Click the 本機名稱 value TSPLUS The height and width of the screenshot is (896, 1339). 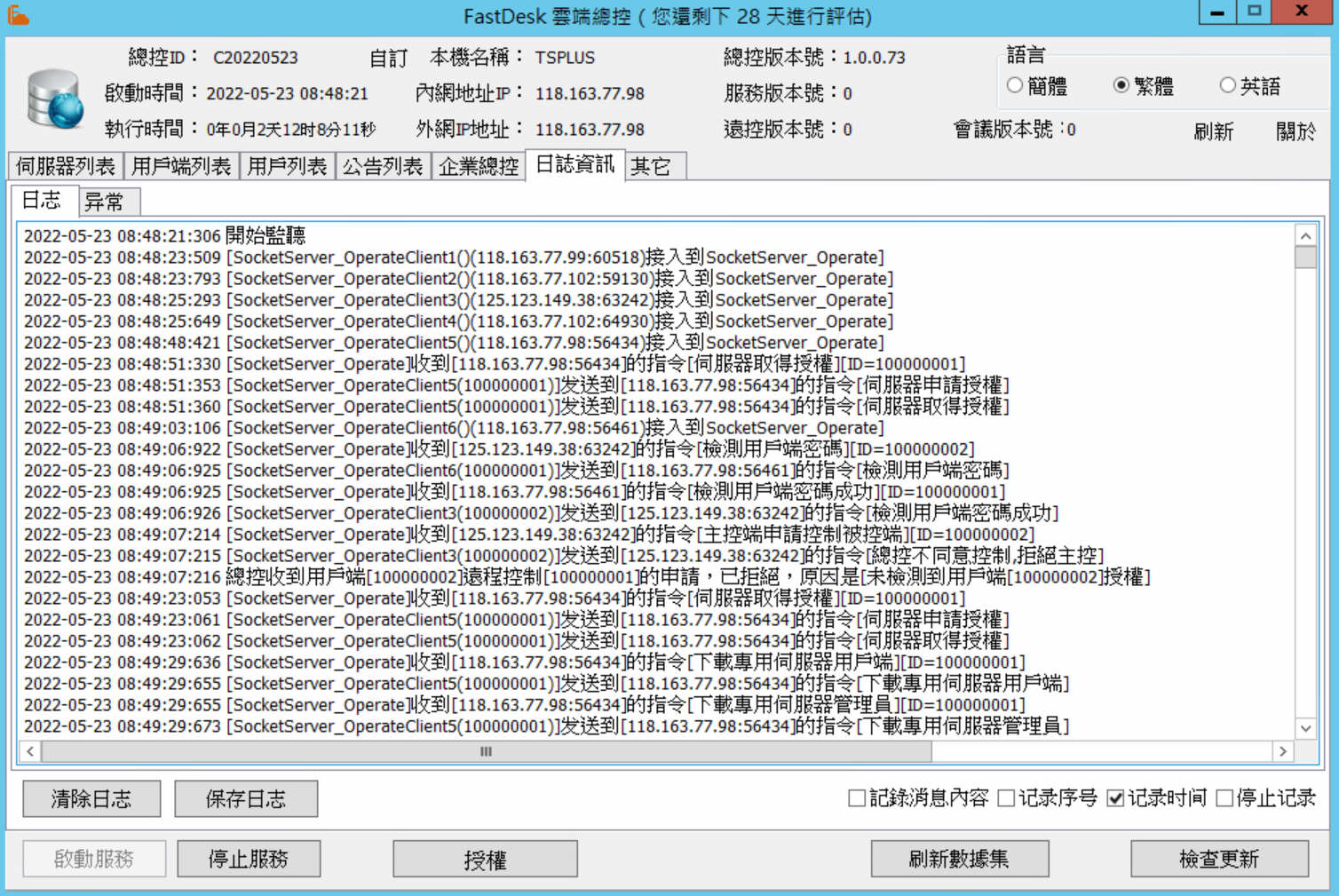click(565, 58)
